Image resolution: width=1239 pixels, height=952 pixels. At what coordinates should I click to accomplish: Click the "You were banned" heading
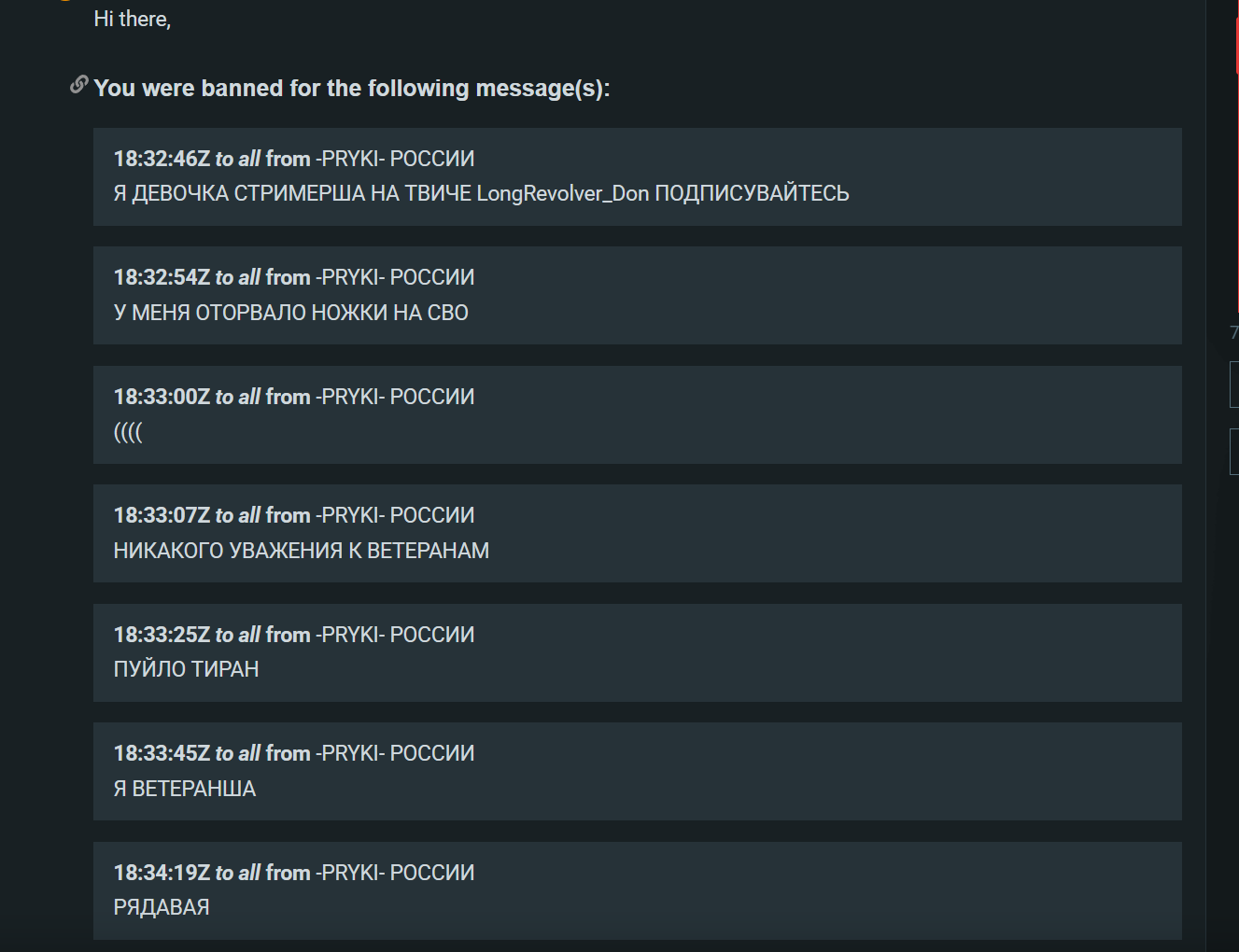[351, 89]
